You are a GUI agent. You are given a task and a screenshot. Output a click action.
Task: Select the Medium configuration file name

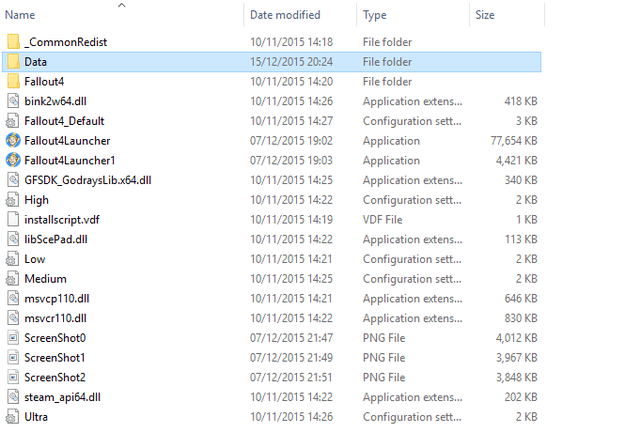pyautogui.click(x=45, y=279)
